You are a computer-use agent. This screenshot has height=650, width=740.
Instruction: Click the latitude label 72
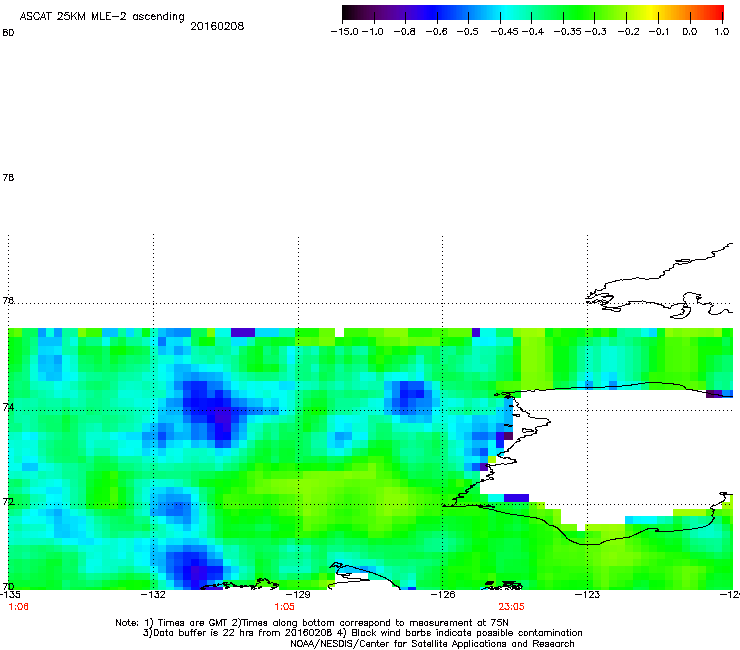(8, 501)
